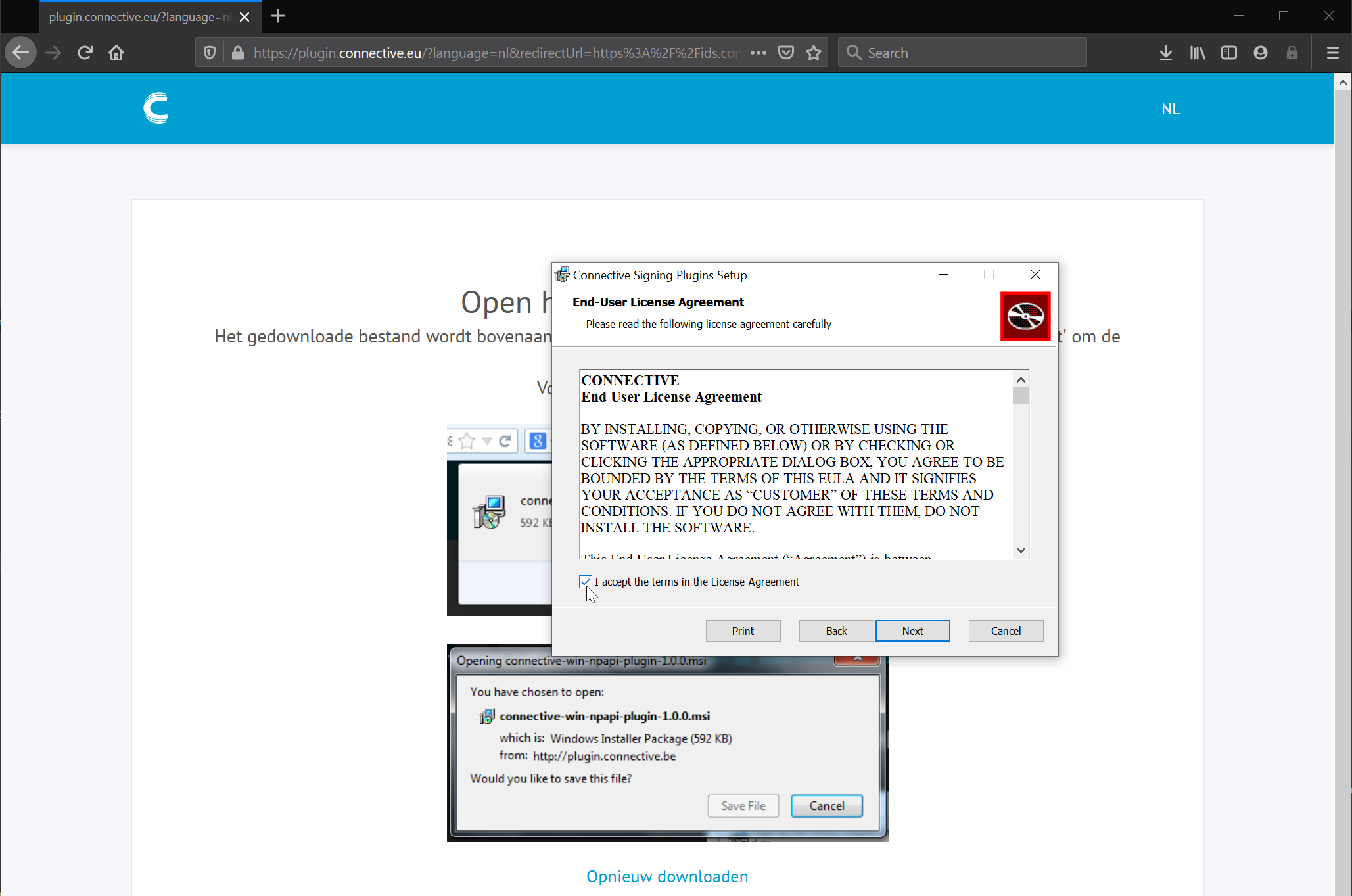
Task: Select the plugin.connective.eu tab
Action: click(x=140, y=17)
